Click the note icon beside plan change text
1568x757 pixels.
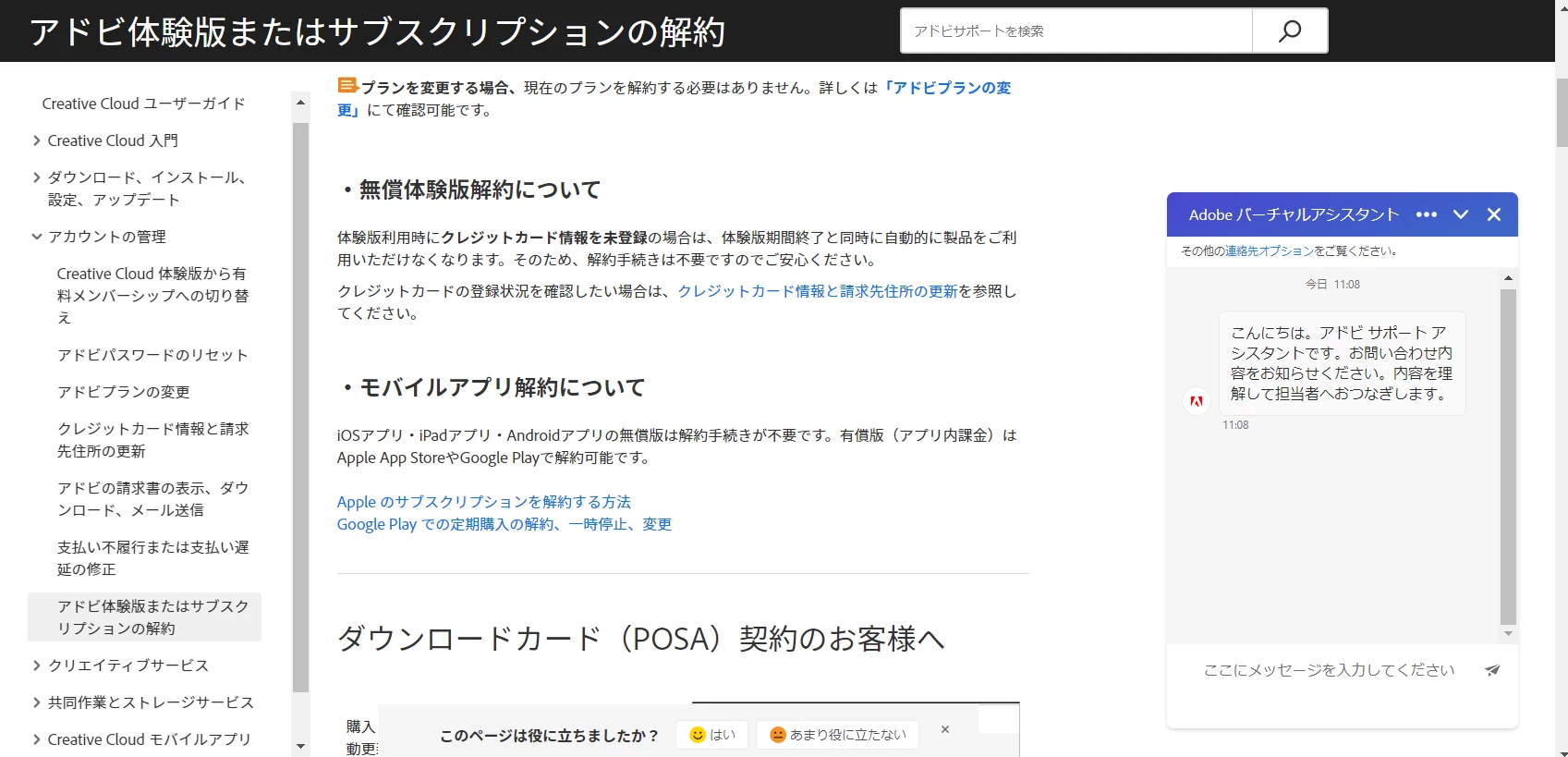click(347, 86)
